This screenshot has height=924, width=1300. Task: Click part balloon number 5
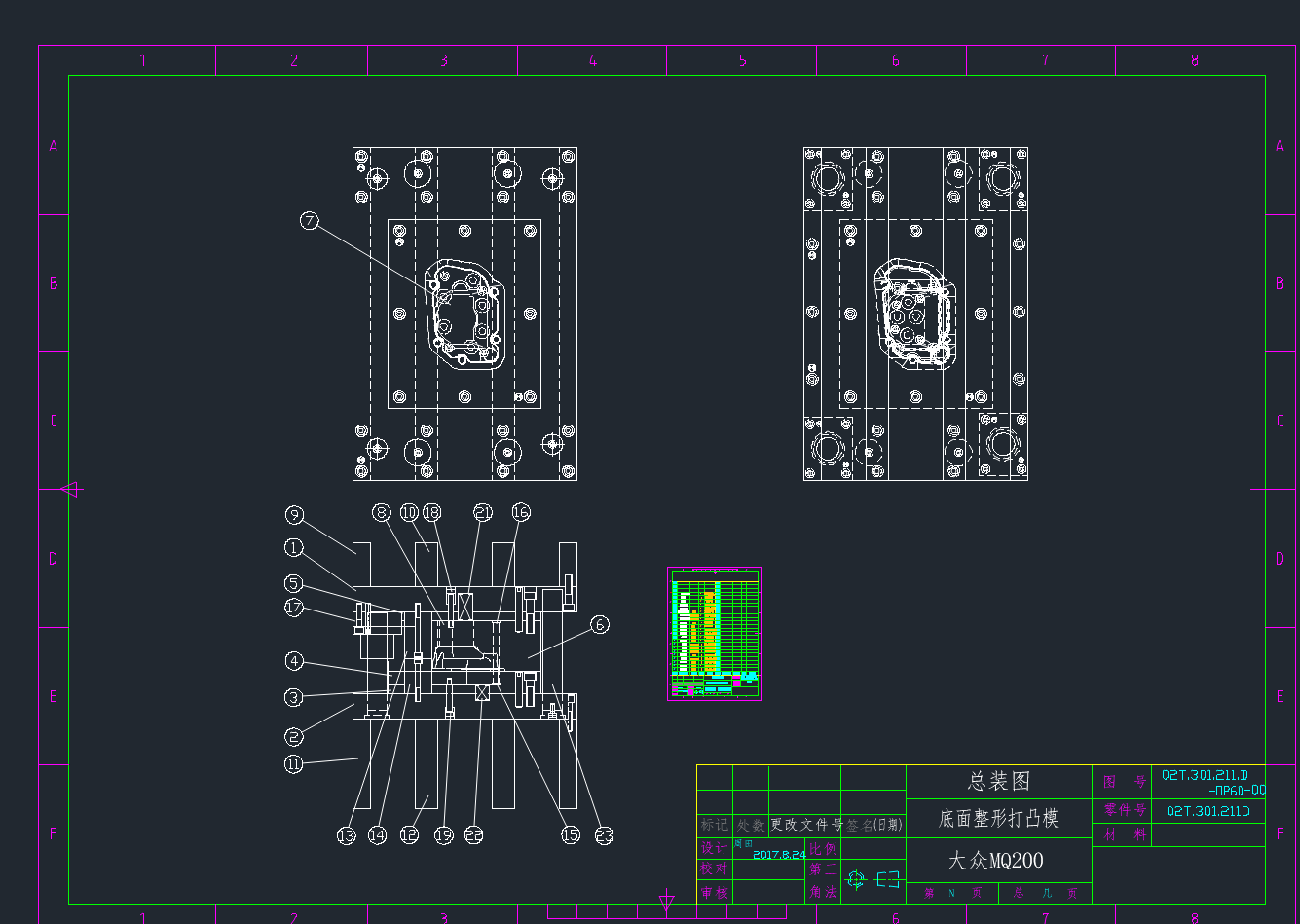click(x=294, y=584)
